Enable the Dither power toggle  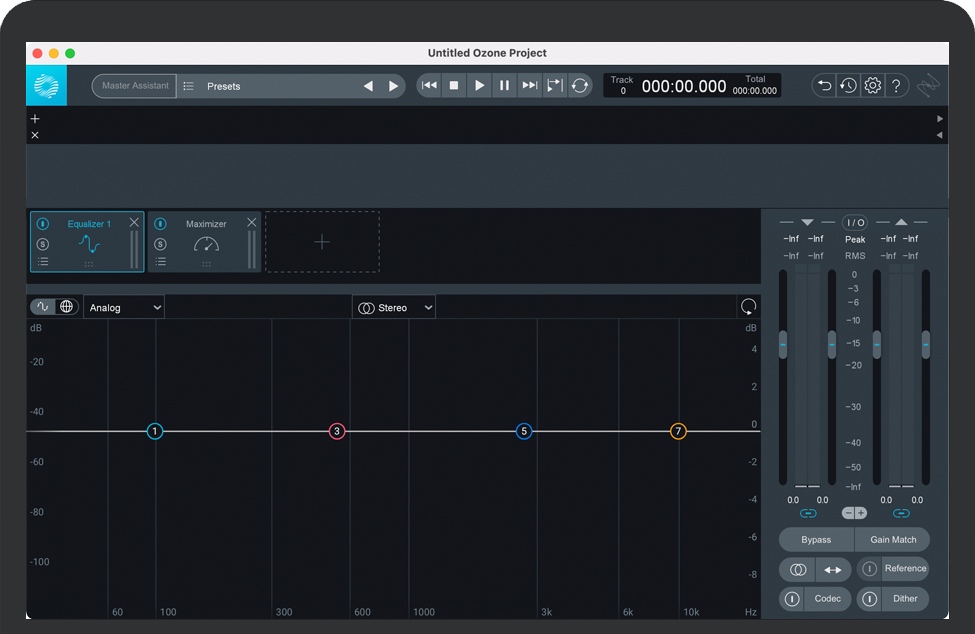point(870,599)
